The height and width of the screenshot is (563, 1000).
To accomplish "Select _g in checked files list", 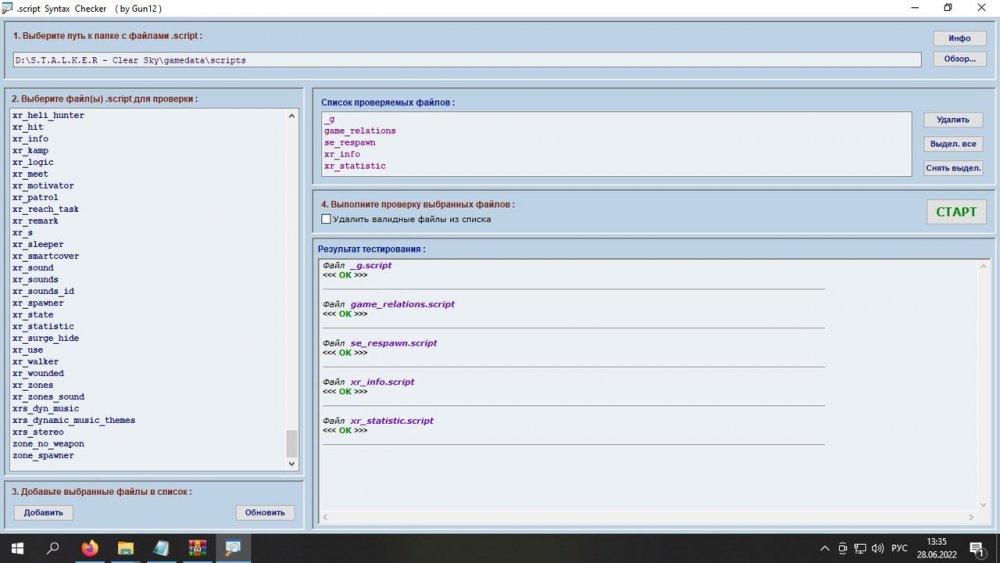I will 330,119.
